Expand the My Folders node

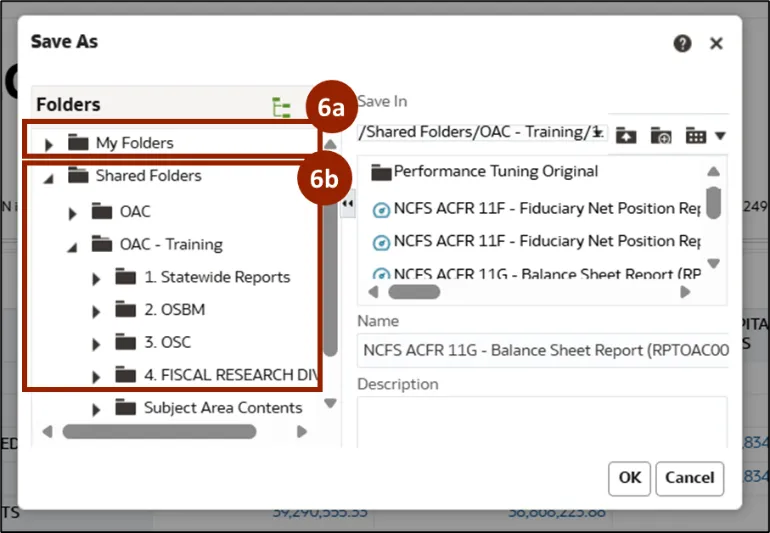[49, 144]
